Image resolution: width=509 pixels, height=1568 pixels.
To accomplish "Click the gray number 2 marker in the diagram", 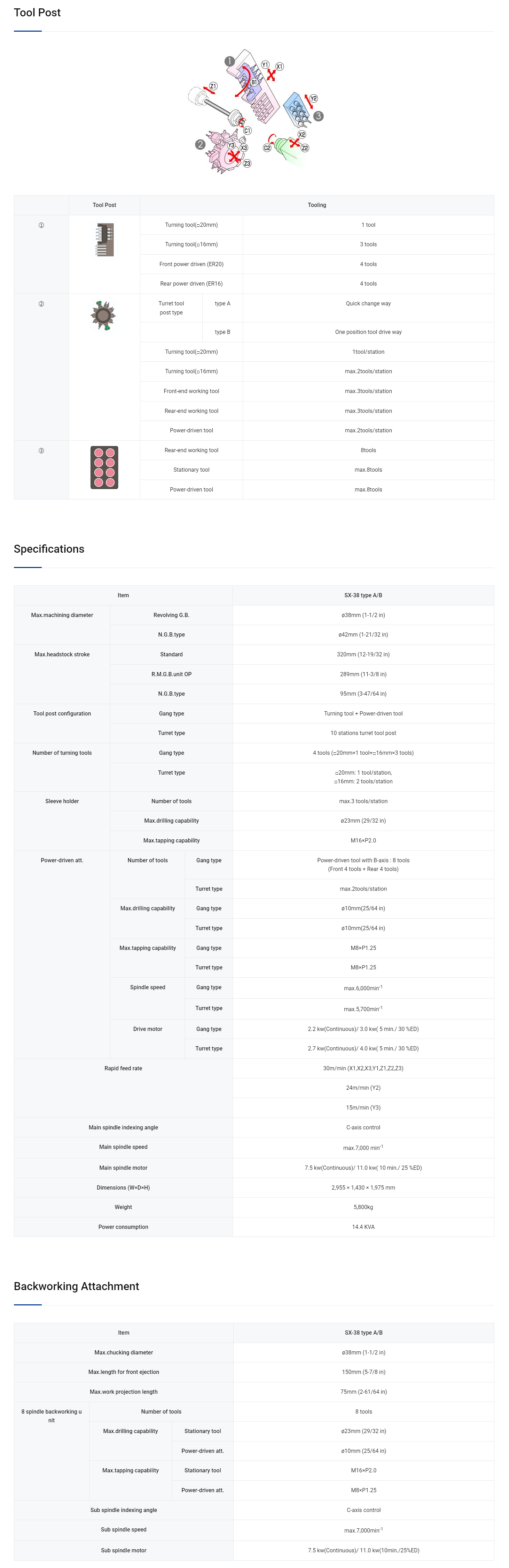I will pos(200,145).
